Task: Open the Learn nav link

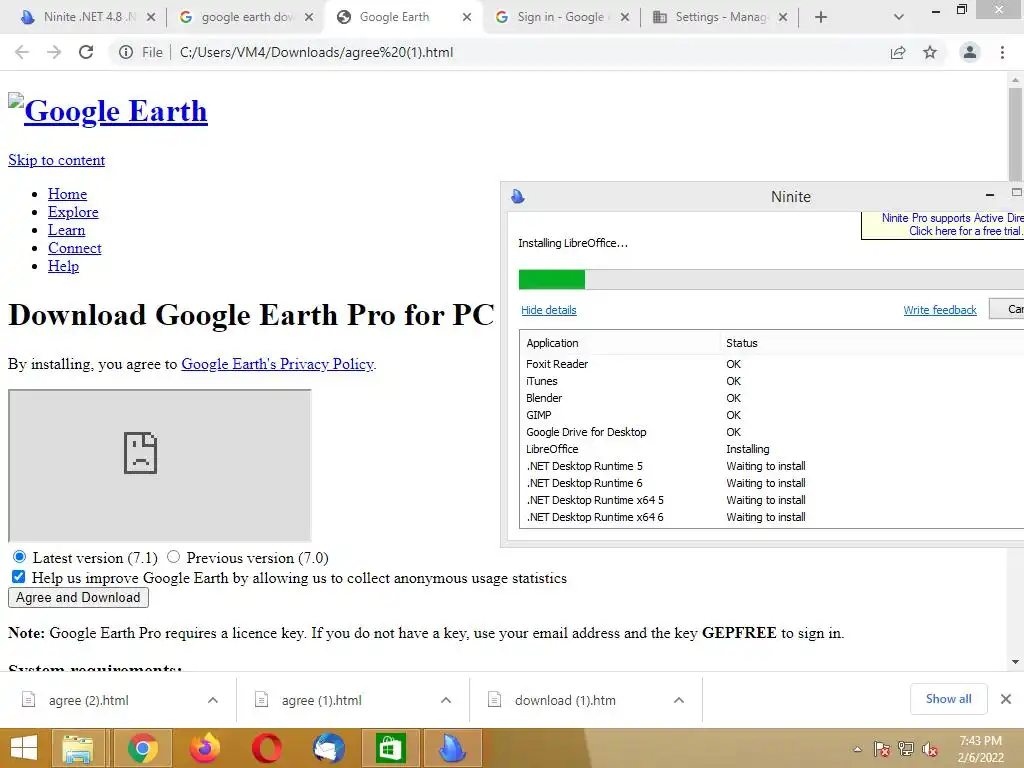Action: (67, 230)
